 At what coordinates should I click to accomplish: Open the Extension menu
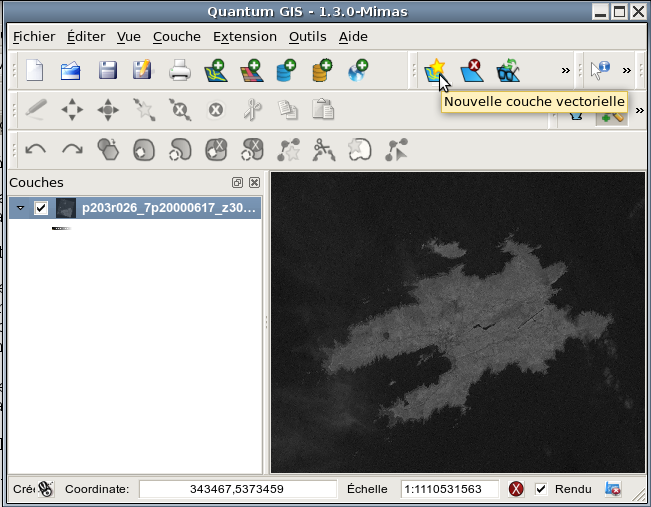point(244,37)
